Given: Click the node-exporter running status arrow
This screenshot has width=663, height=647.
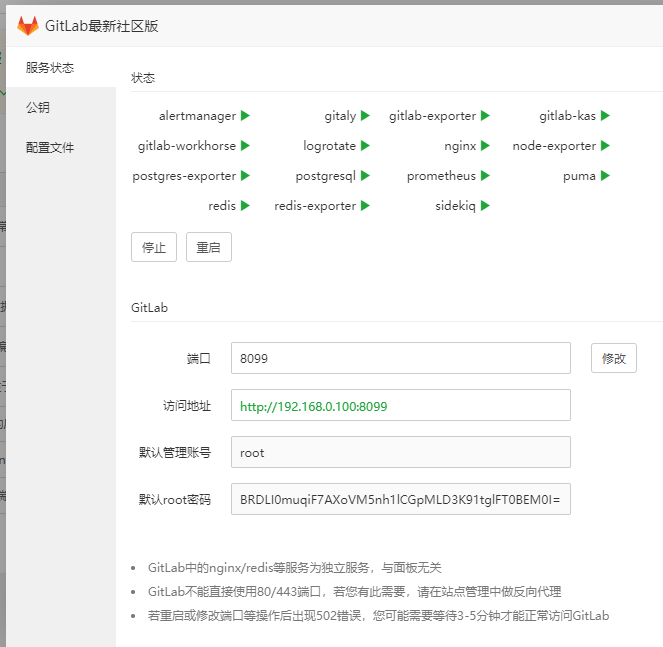Looking at the screenshot, I should click(x=605, y=145).
